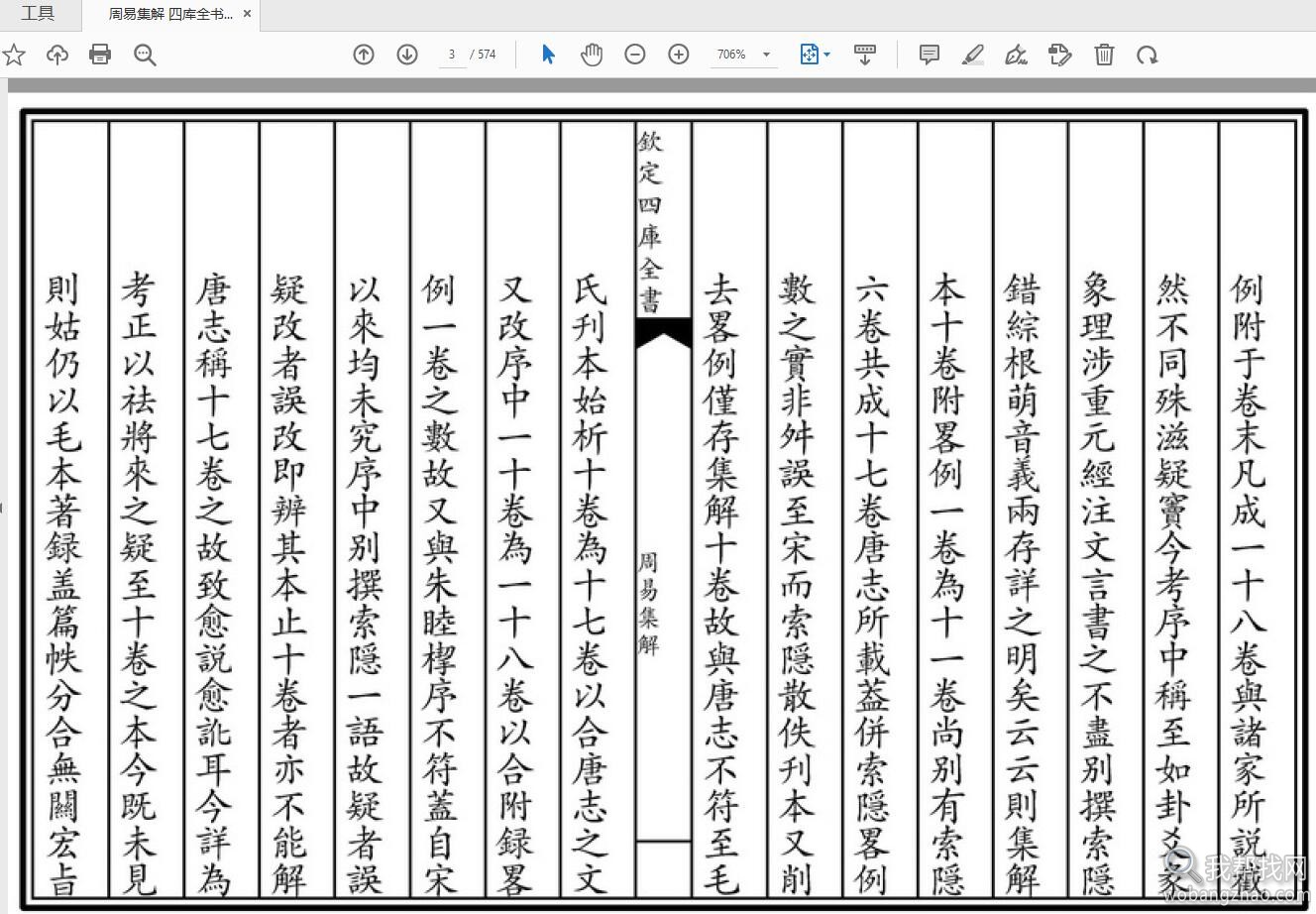Image resolution: width=1316 pixels, height=914 pixels.
Task: Expand the fit page options dropdown arrow
Action: tap(826, 55)
